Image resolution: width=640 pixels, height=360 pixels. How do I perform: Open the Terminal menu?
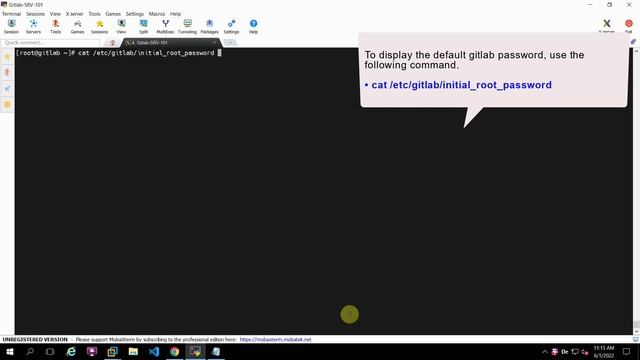point(11,14)
